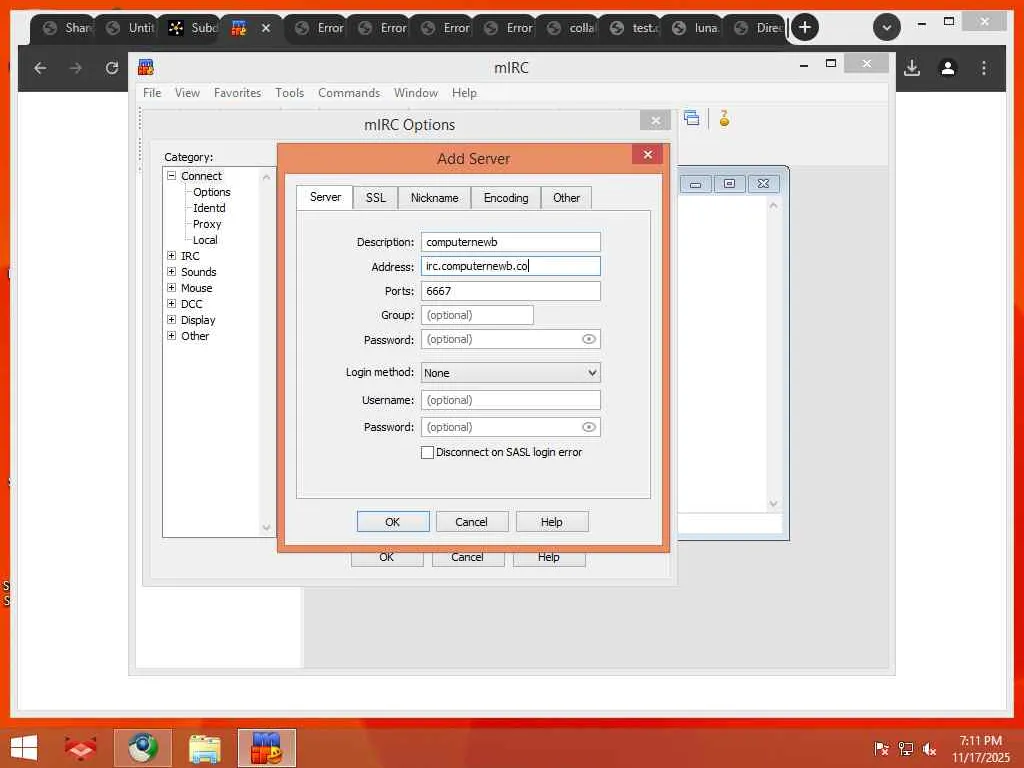Screen dimensions: 1024x768
Task: Click the Description input field
Action: click(511, 242)
